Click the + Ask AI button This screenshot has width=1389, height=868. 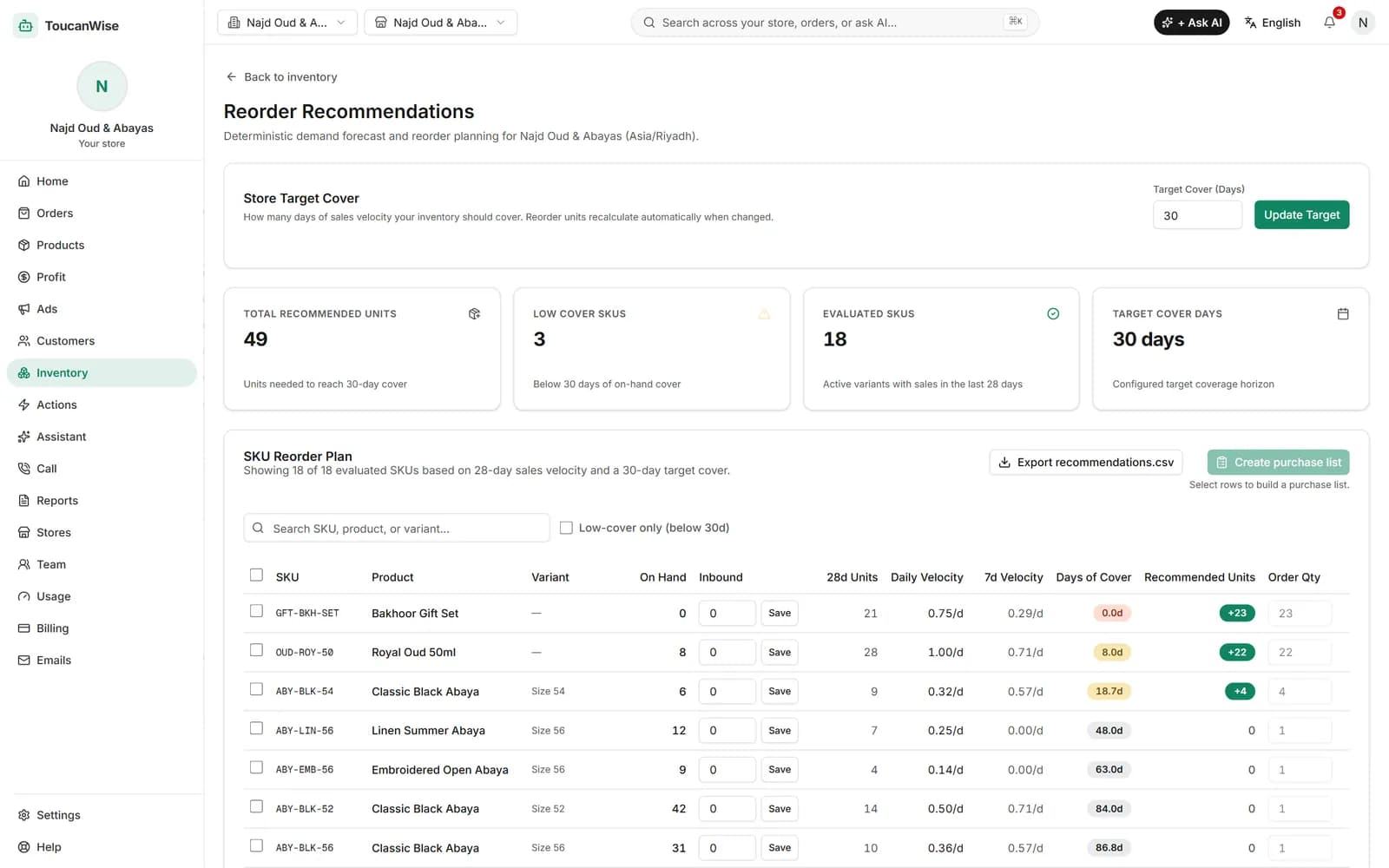[x=1191, y=23]
